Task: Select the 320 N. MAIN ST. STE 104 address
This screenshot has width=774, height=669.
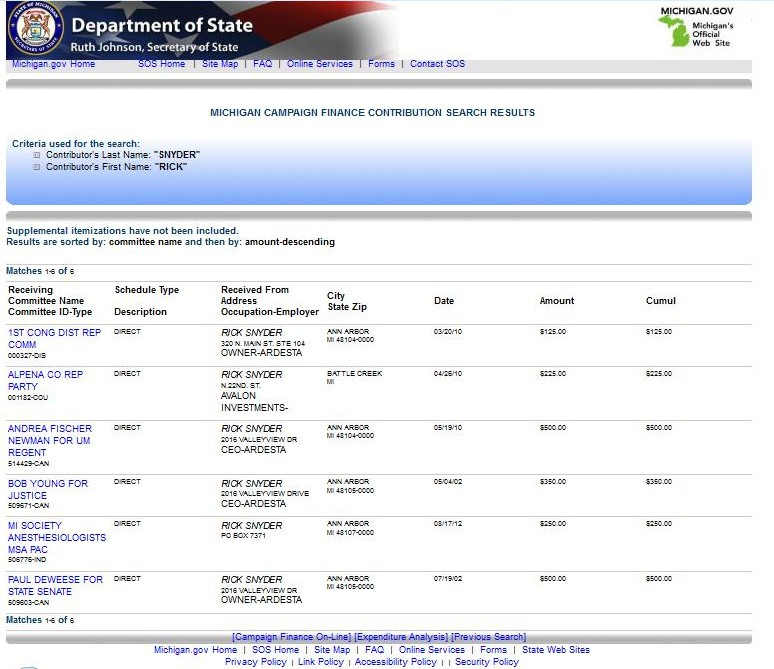Action: (x=263, y=344)
